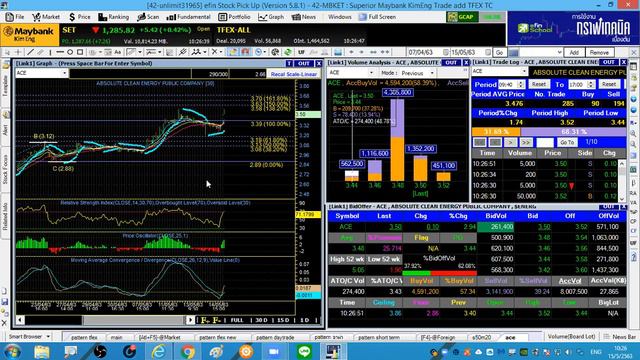Open the dropdown beside the Add button
The image size is (640, 360).
click(x=559, y=52)
